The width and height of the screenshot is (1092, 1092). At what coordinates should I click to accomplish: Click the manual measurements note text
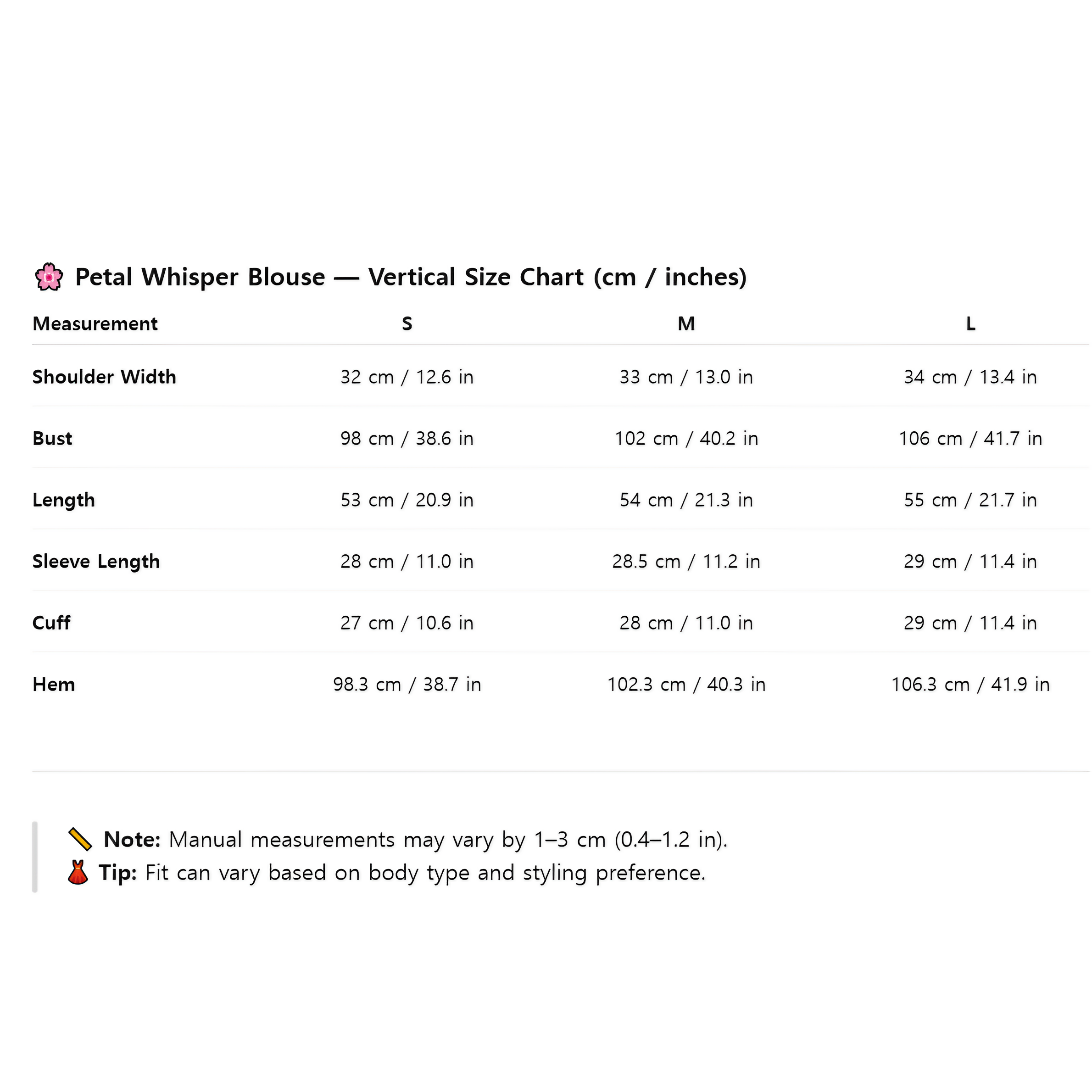pyautogui.click(x=448, y=840)
